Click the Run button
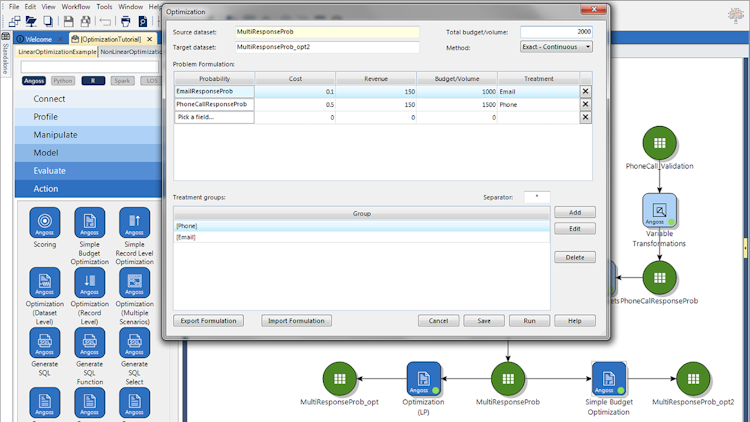Screen dimensions: 750x422 tap(529, 321)
